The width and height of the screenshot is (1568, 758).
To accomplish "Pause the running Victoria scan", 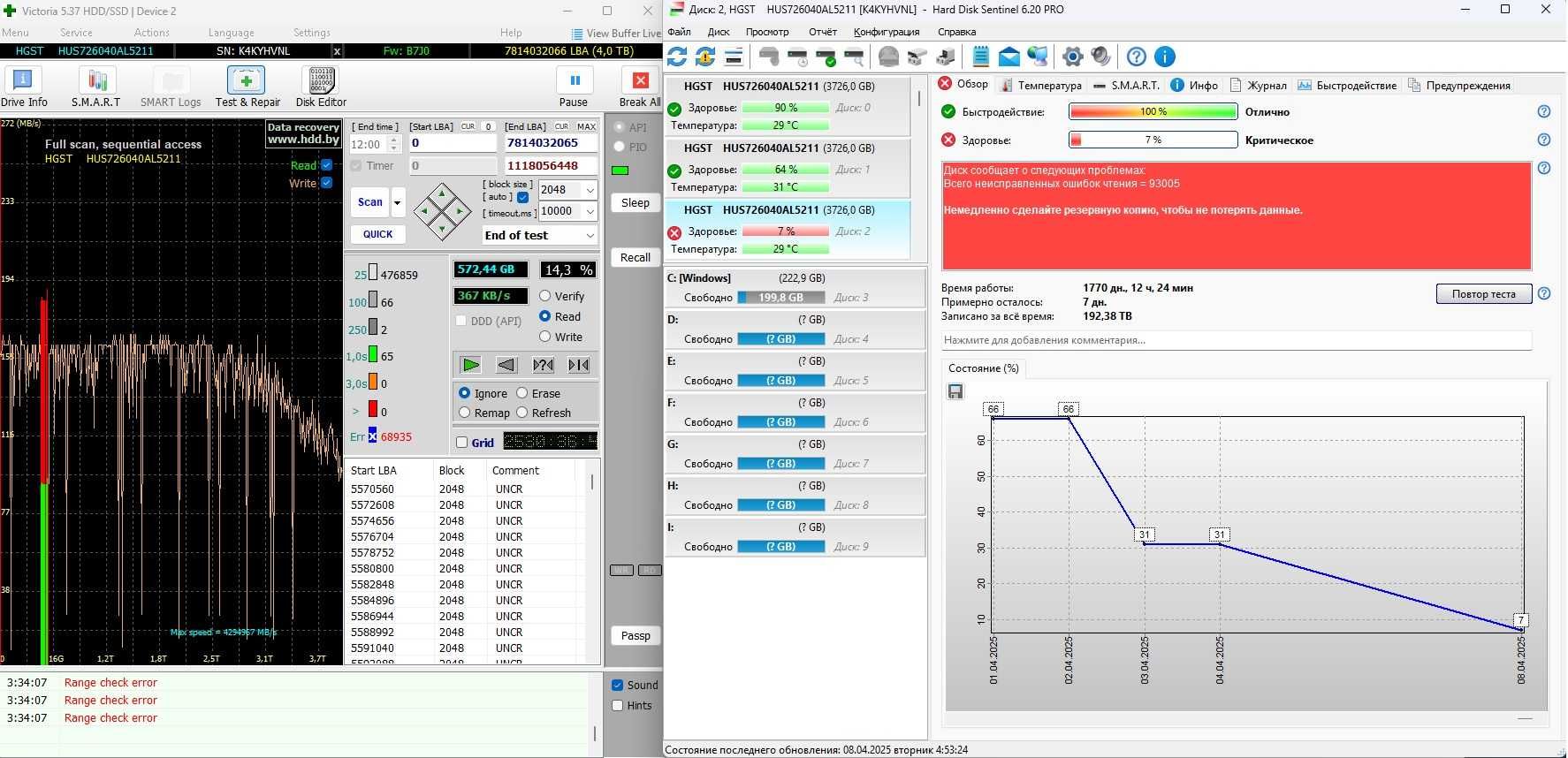I will pyautogui.click(x=575, y=87).
